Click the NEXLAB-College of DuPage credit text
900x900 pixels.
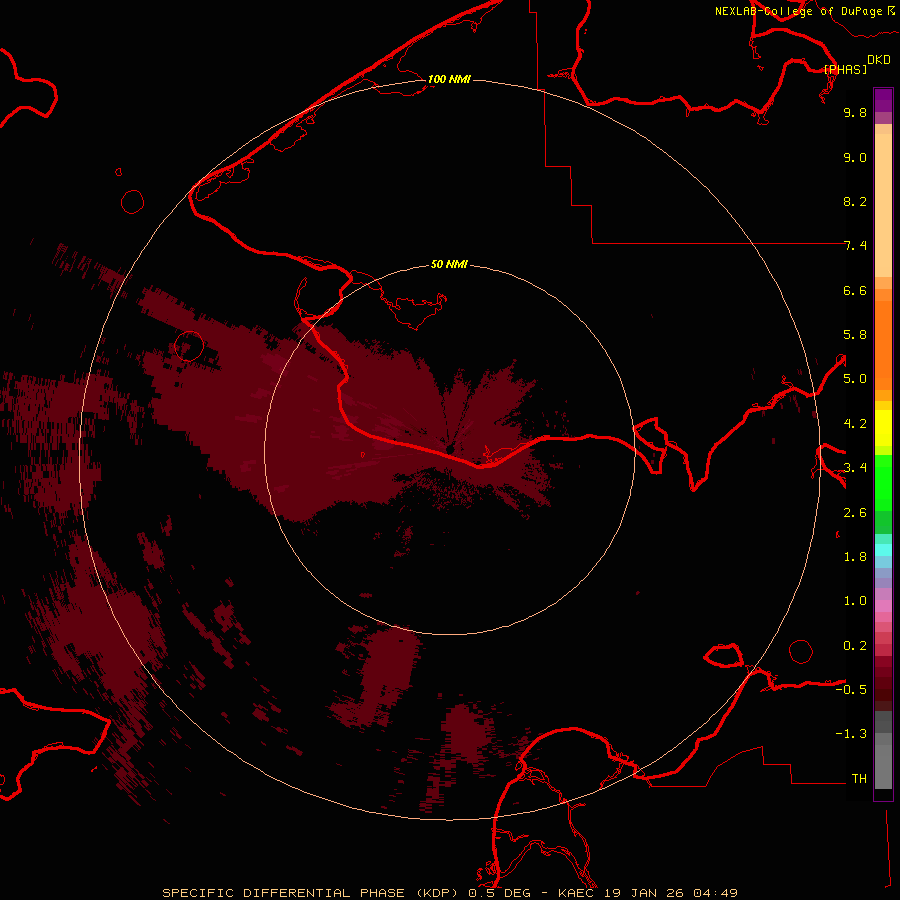click(804, 11)
